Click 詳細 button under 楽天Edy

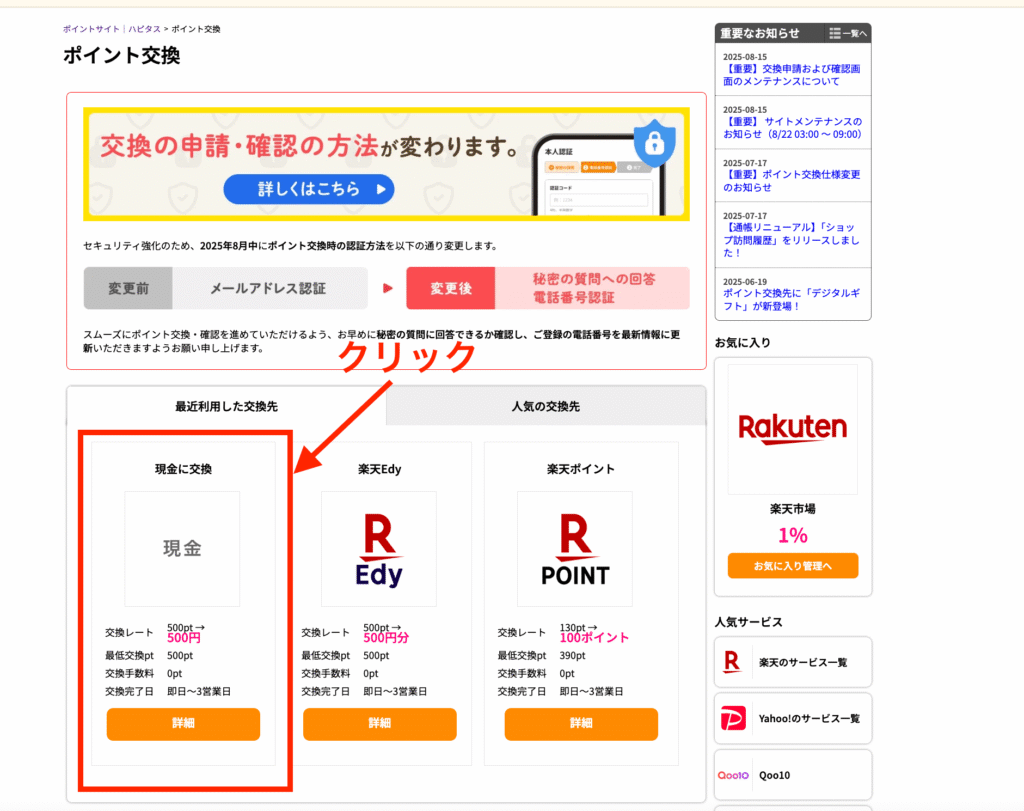(379, 724)
